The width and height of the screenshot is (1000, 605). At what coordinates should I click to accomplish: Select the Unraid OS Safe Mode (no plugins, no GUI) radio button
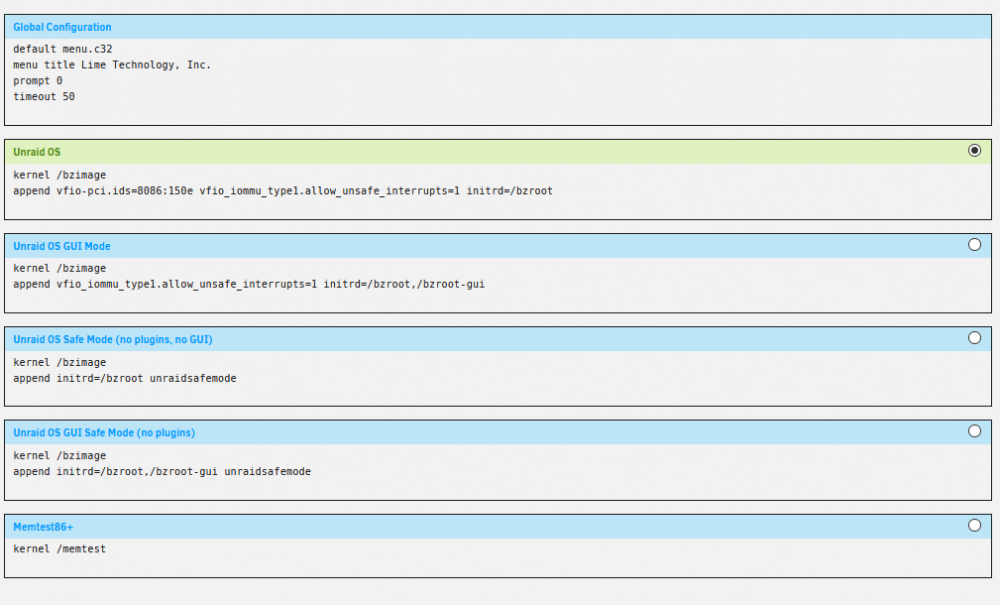click(x=974, y=338)
